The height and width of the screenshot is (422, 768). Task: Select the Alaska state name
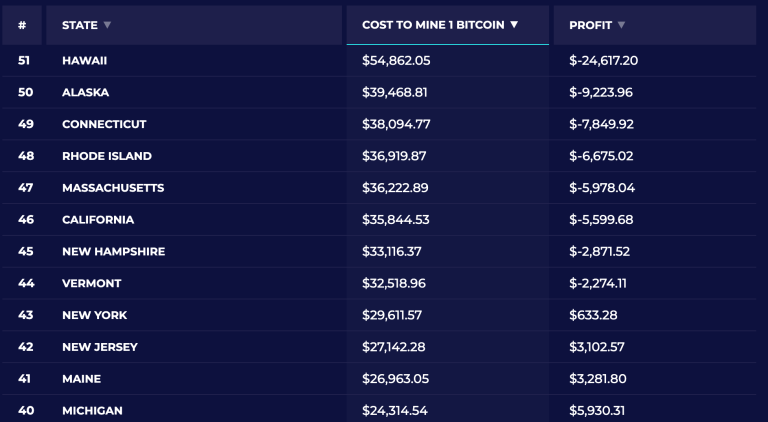tap(85, 93)
